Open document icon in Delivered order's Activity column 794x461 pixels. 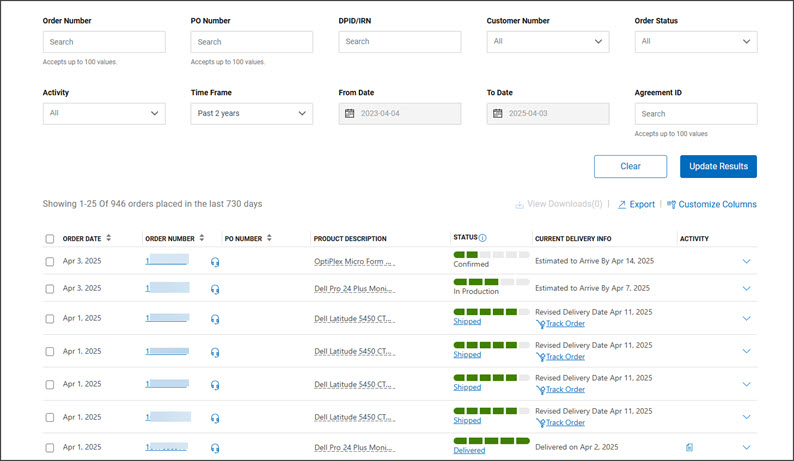point(690,447)
